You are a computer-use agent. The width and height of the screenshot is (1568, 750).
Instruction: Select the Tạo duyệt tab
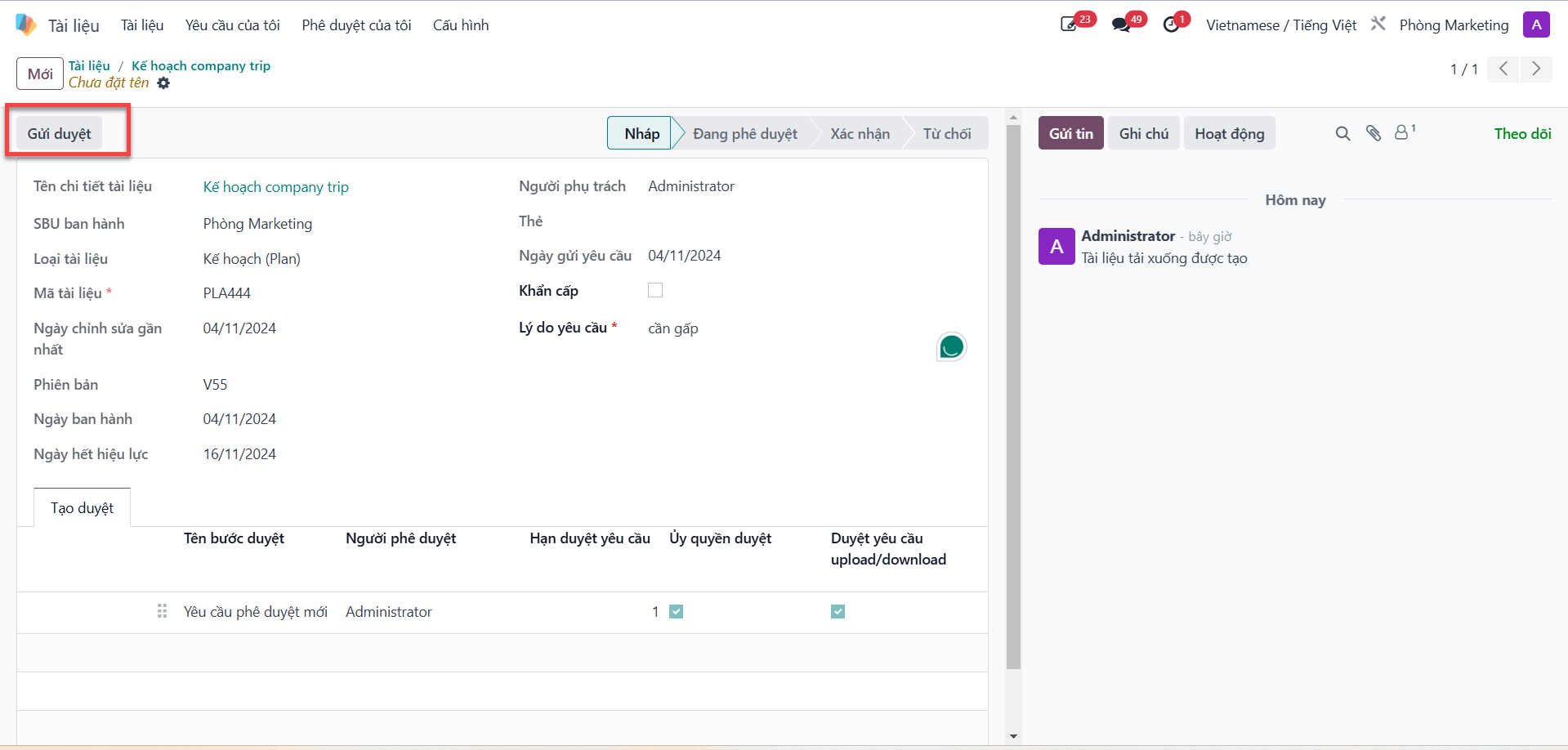tap(82, 507)
